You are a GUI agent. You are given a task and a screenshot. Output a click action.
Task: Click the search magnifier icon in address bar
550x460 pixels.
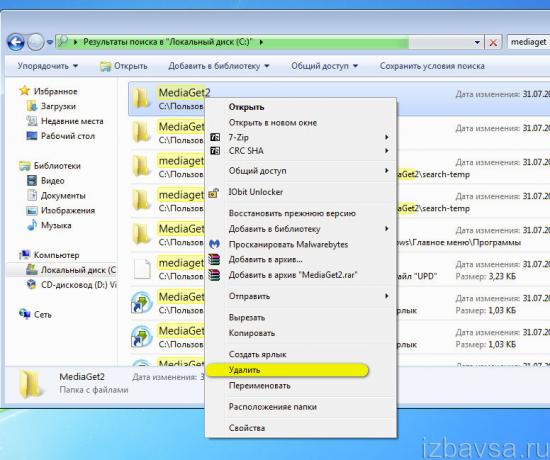[63, 42]
